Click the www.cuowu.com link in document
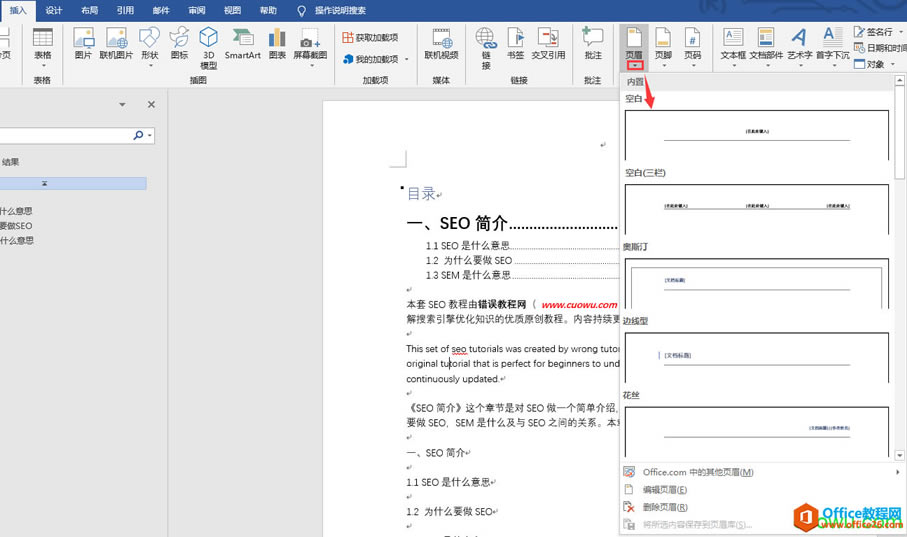 tap(579, 304)
